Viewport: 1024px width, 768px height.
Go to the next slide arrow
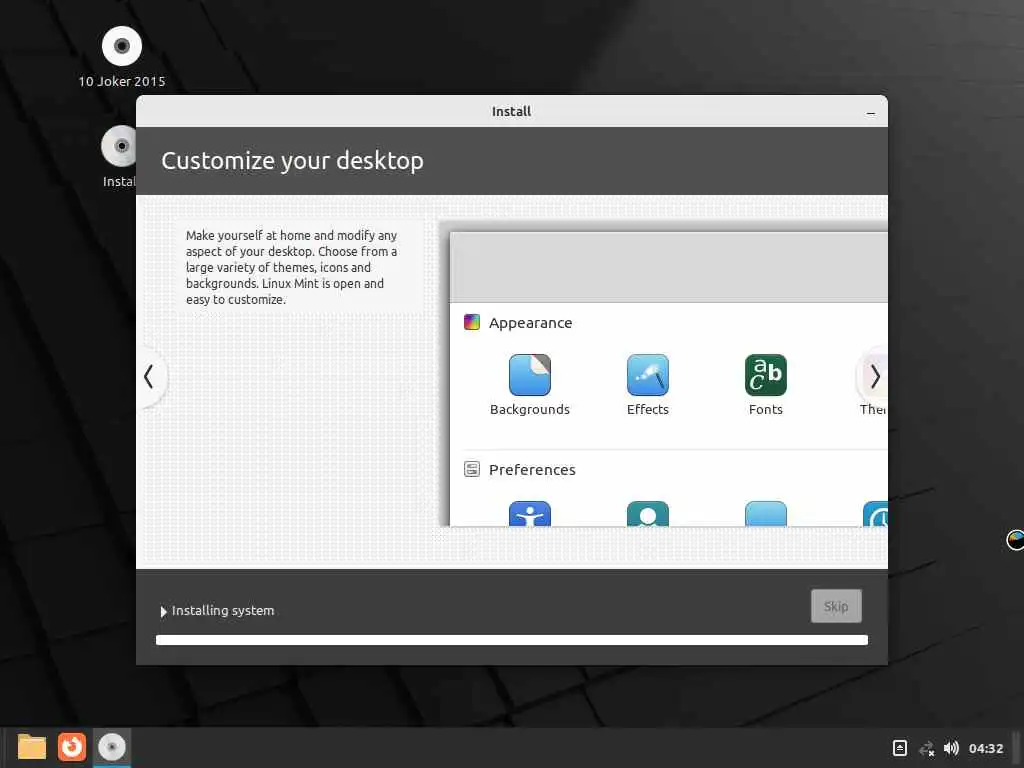tap(874, 376)
